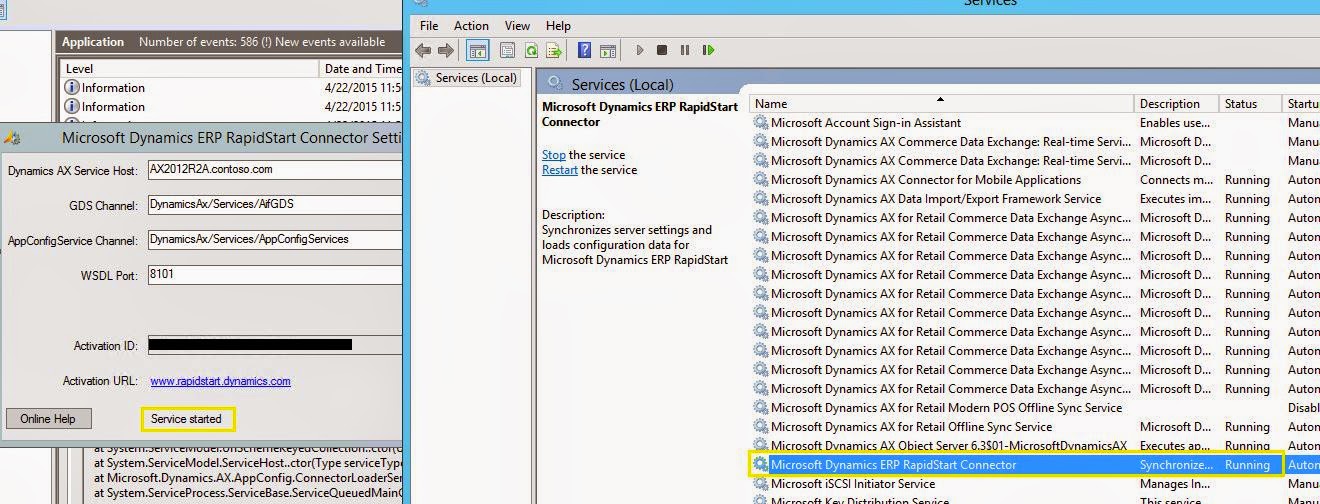Click the Forward arrow in Services toolbar
Image resolution: width=1320 pixels, height=504 pixels.
click(x=445, y=50)
